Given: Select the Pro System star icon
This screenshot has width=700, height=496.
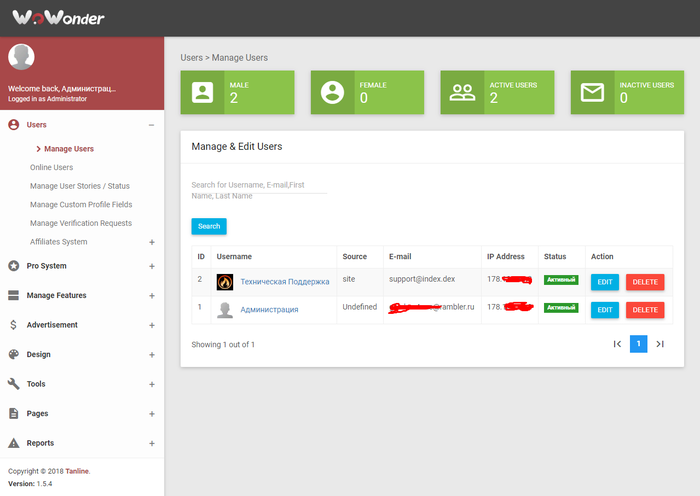Looking at the screenshot, I should pos(14,266).
